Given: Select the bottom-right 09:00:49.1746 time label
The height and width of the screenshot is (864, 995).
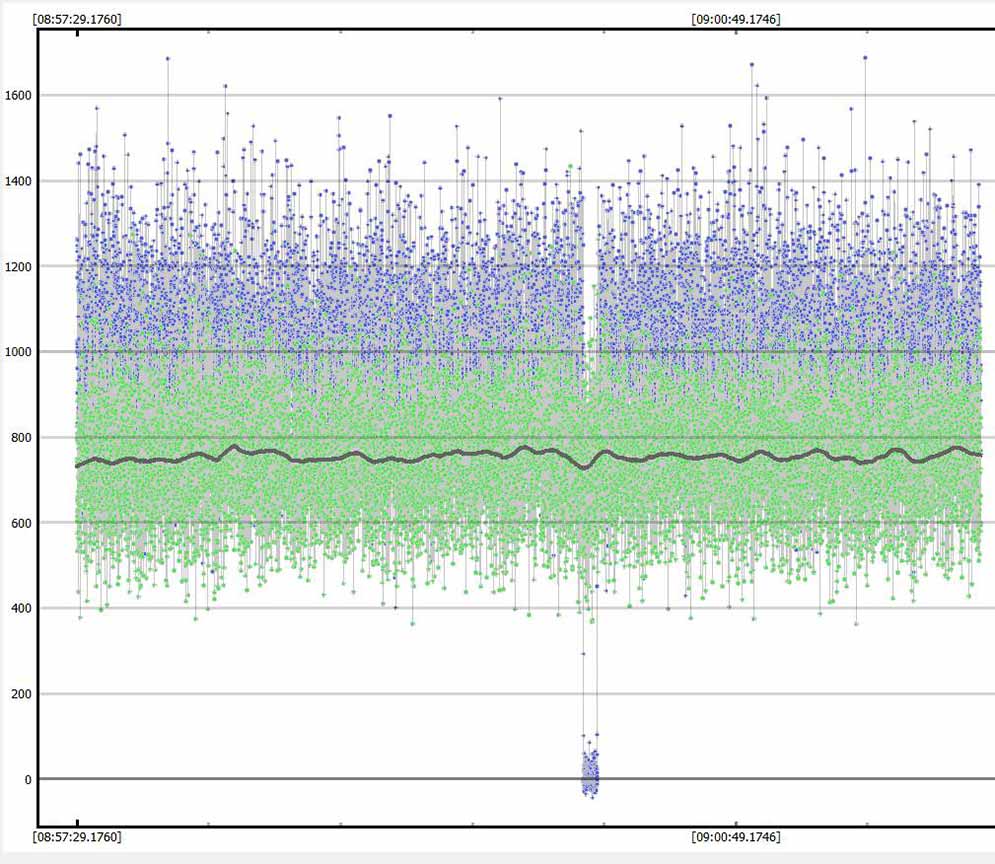Looking at the screenshot, I should [x=736, y=836].
